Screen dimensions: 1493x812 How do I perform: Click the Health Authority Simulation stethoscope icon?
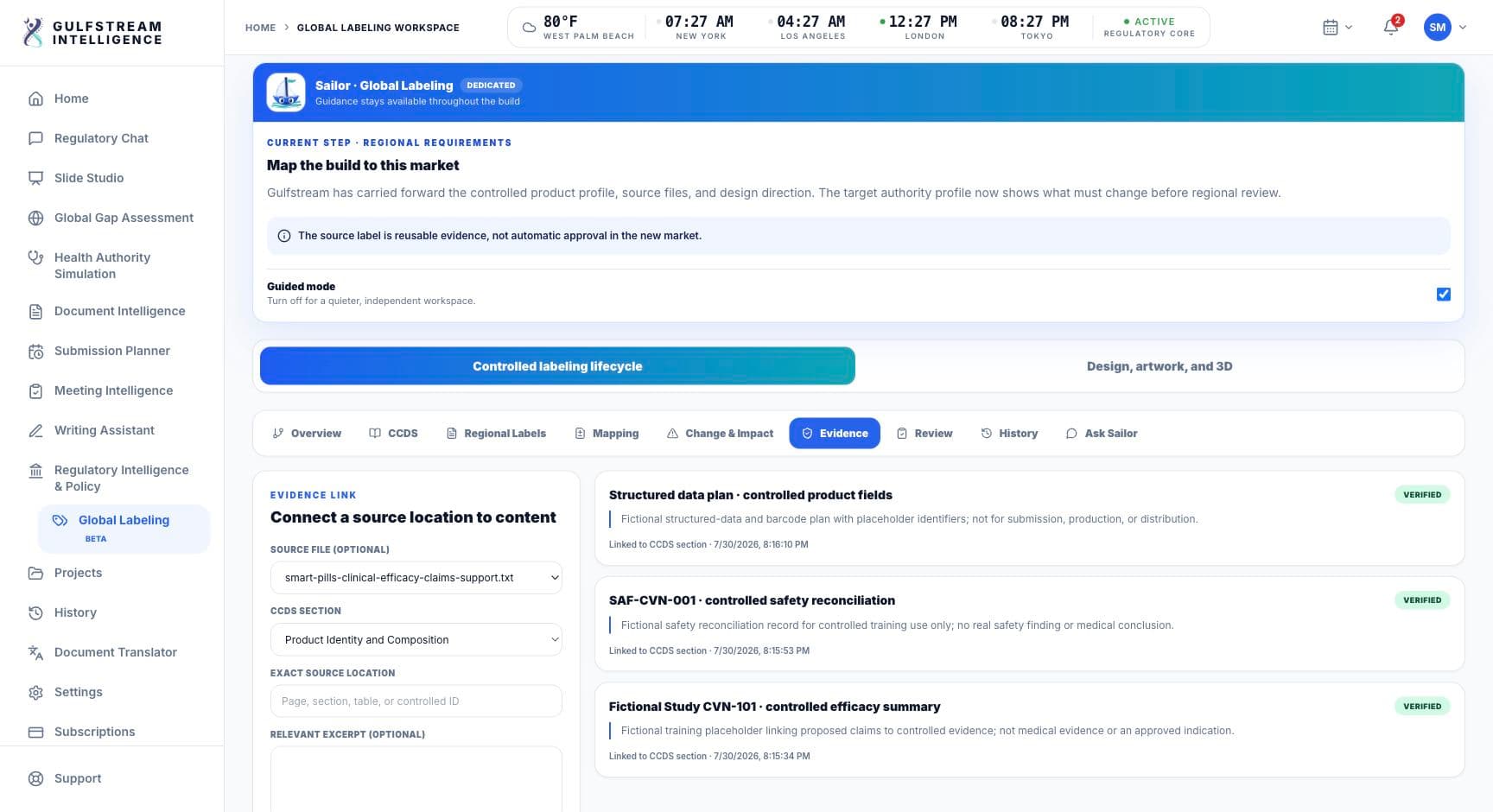pyautogui.click(x=35, y=257)
